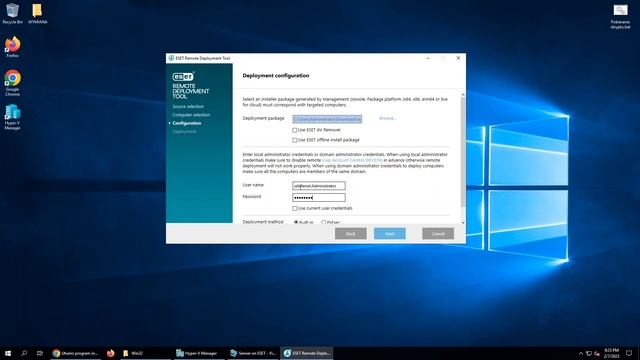
Task: Click the User name field
Action: pyautogui.click(x=319, y=186)
